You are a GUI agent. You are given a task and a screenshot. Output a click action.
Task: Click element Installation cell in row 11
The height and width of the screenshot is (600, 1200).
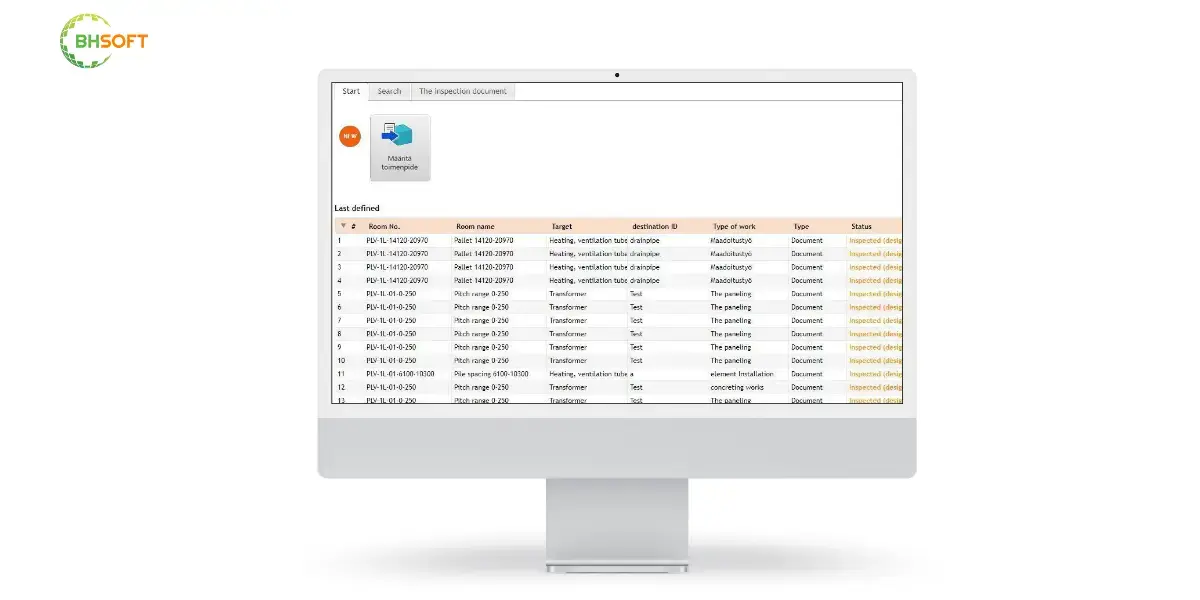click(x=742, y=374)
